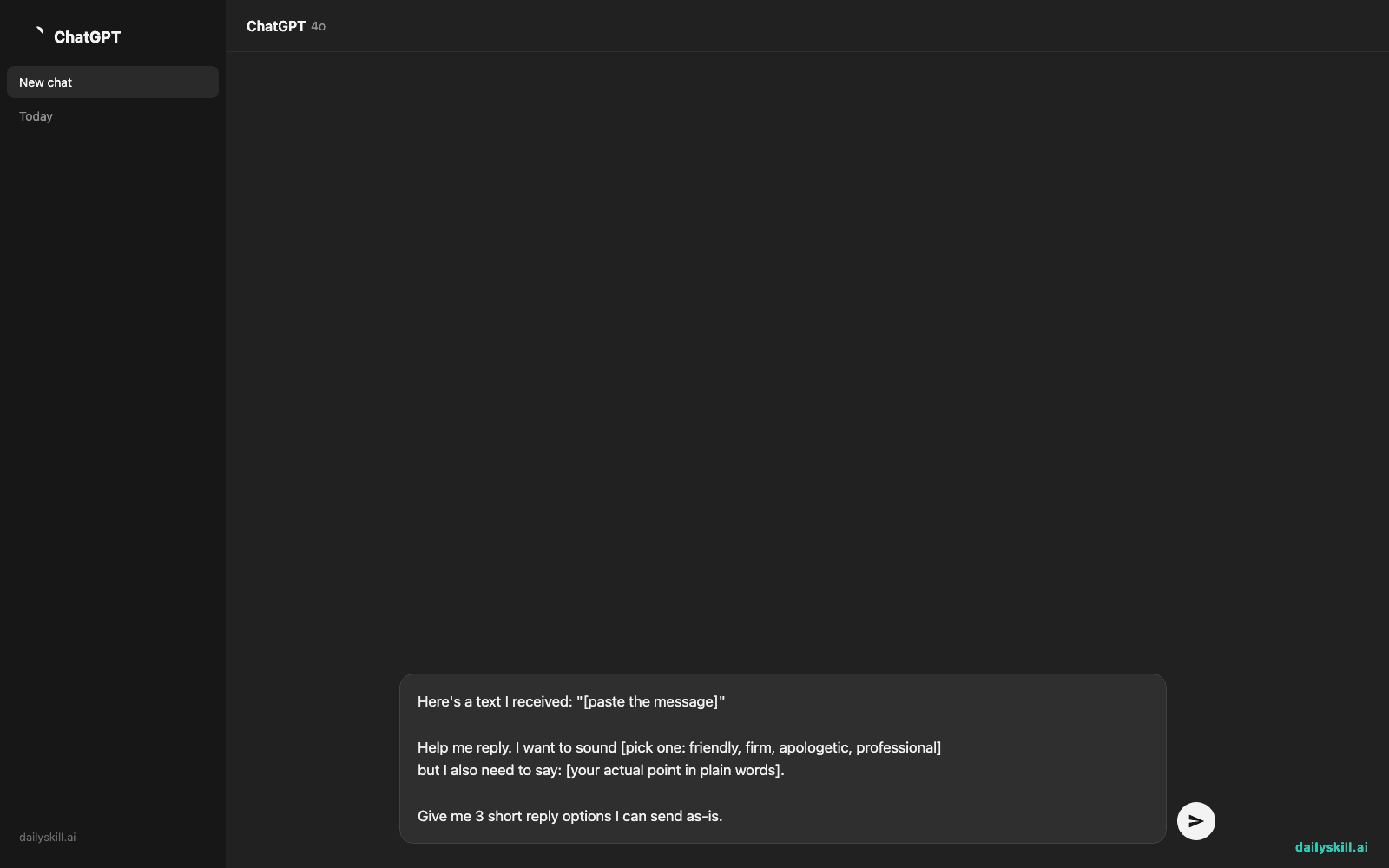Click the dailyskill.ai text in sidebar footer
Image resolution: width=1389 pixels, height=868 pixels.
pyautogui.click(x=48, y=838)
